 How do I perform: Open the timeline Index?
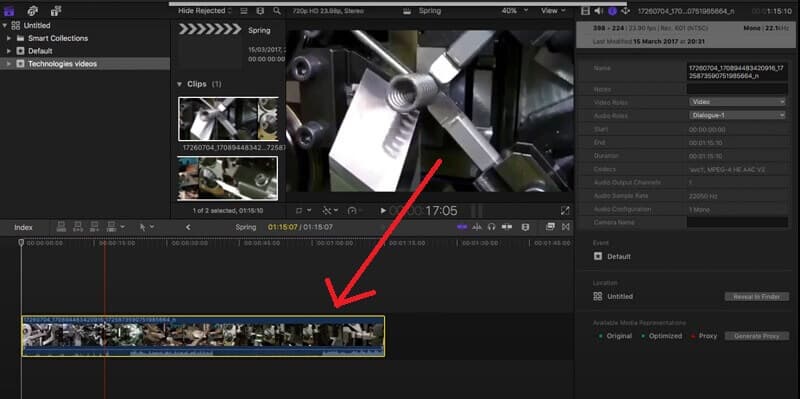click(23, 228)
